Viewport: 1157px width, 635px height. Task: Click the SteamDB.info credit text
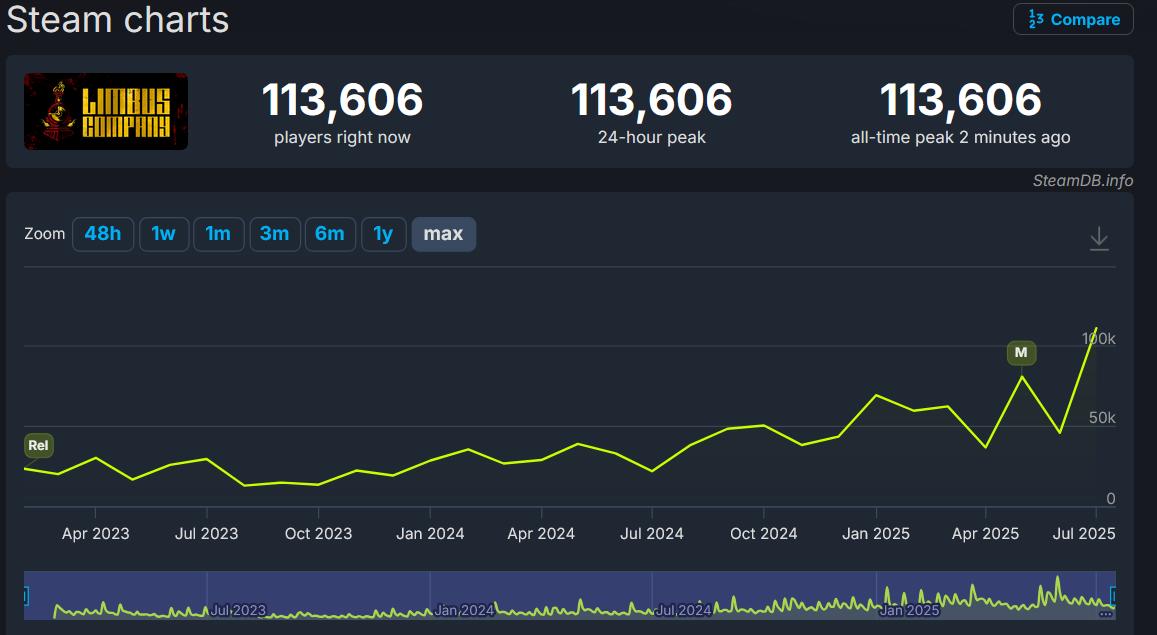tap(1082, 181)
